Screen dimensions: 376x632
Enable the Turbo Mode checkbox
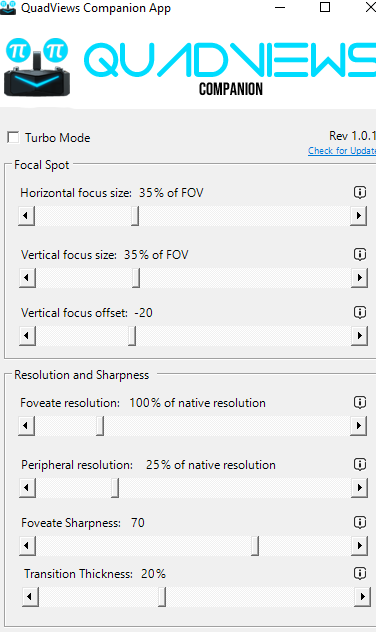coord(13,137)
